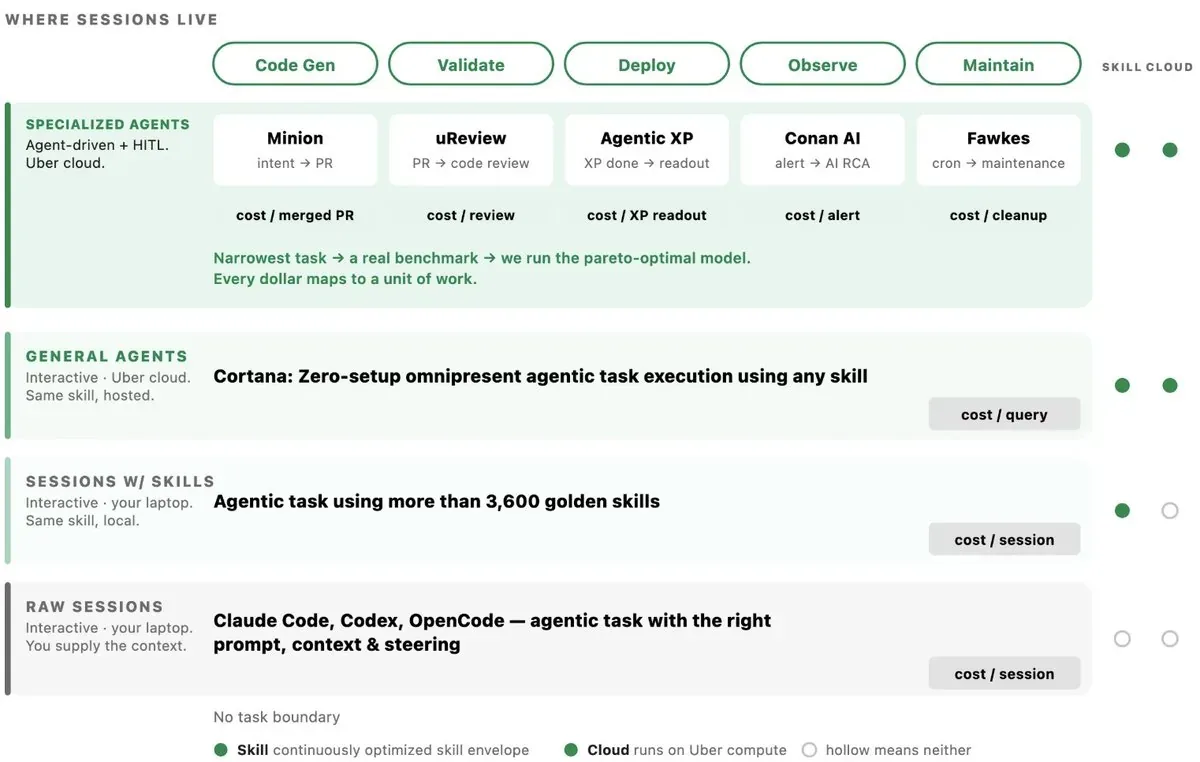Click Skill continuously optimized legend text
The image size is (1200, 762).
pyautogui.click(x=383, y=750)
